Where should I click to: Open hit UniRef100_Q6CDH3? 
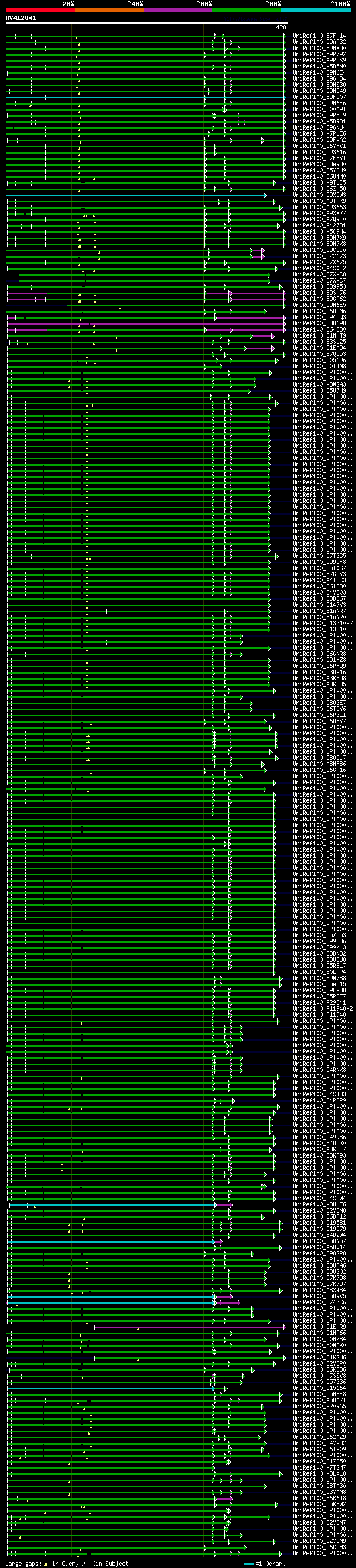[x=319, y=1547]
